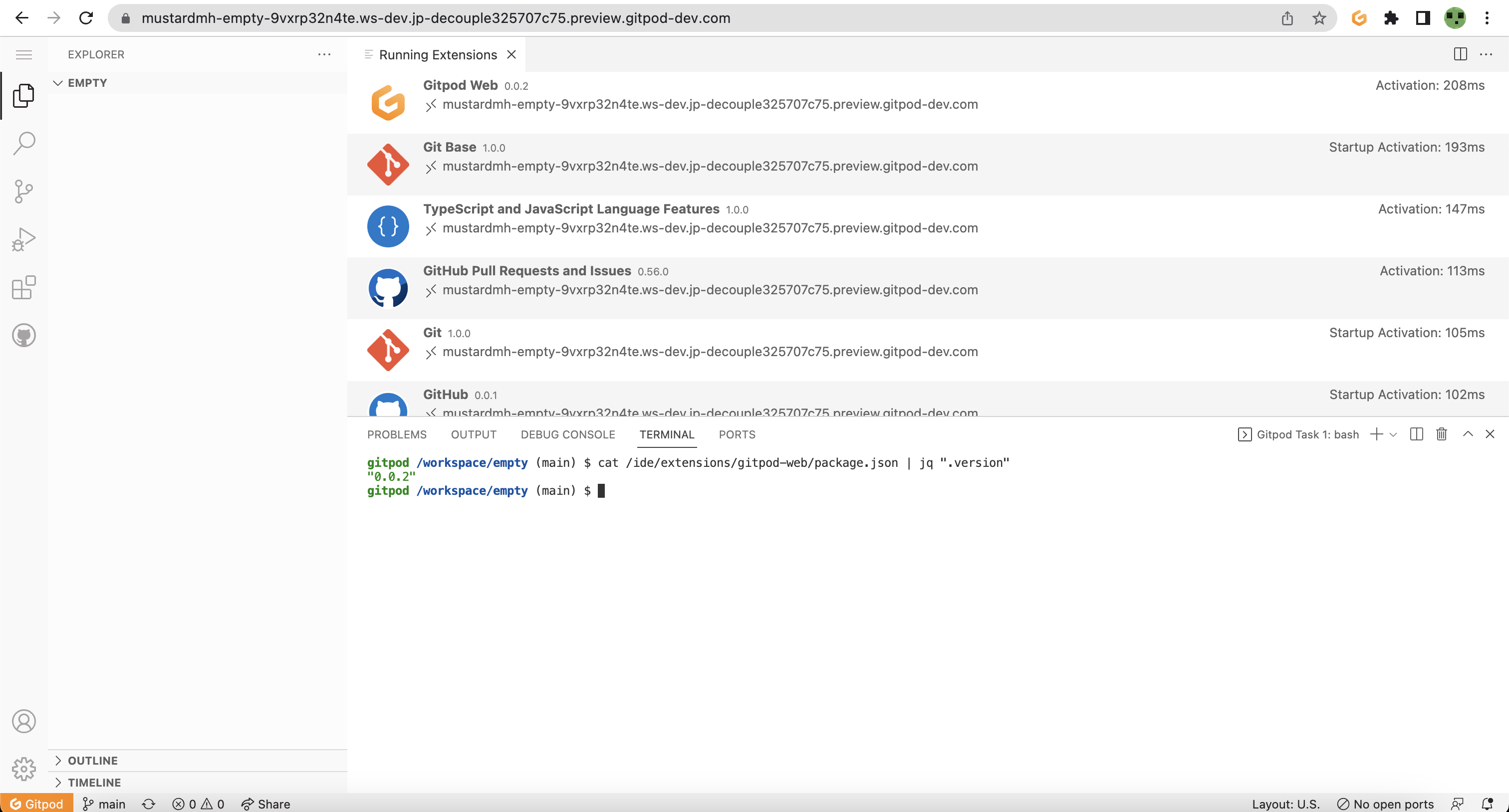Click the Accounts icon in sidebar

(24, 721)
